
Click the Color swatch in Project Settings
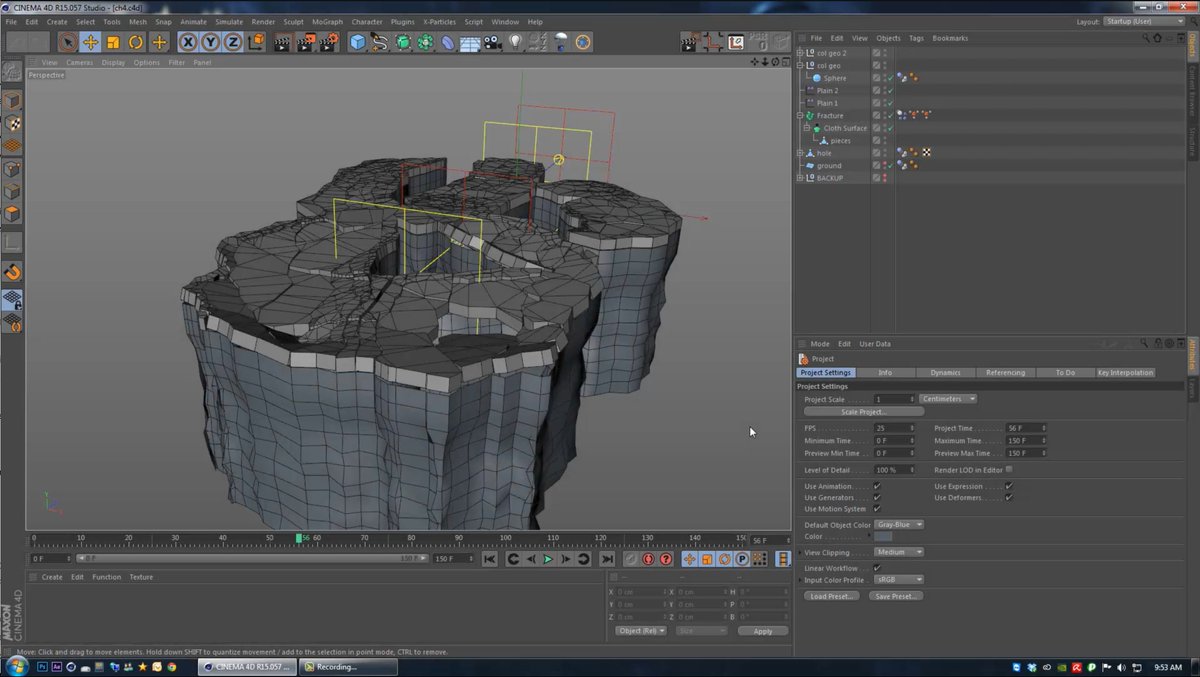[884, 536]
